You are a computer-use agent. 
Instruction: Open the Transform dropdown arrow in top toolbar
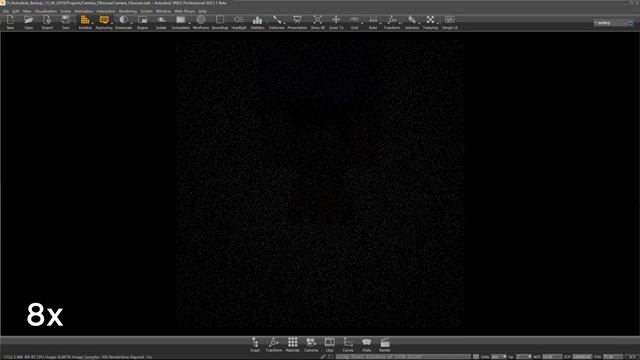click(x=401, y=23)
